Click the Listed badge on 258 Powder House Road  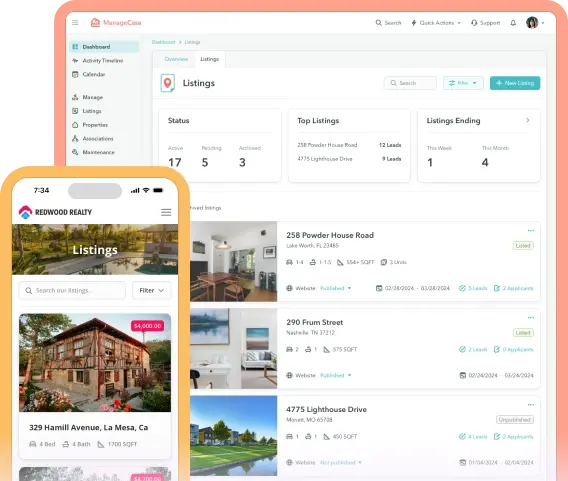[x=523, y=246]
